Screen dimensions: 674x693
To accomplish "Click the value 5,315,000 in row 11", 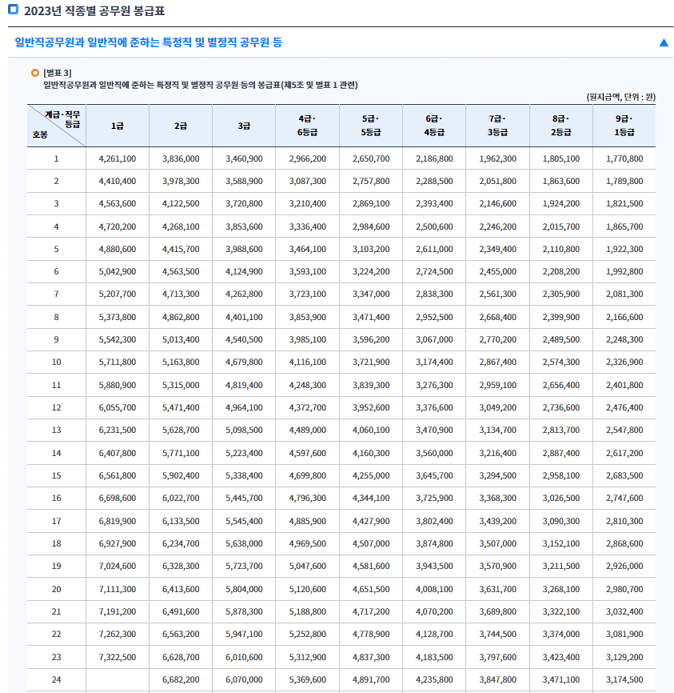I will [x=180, y=385].
